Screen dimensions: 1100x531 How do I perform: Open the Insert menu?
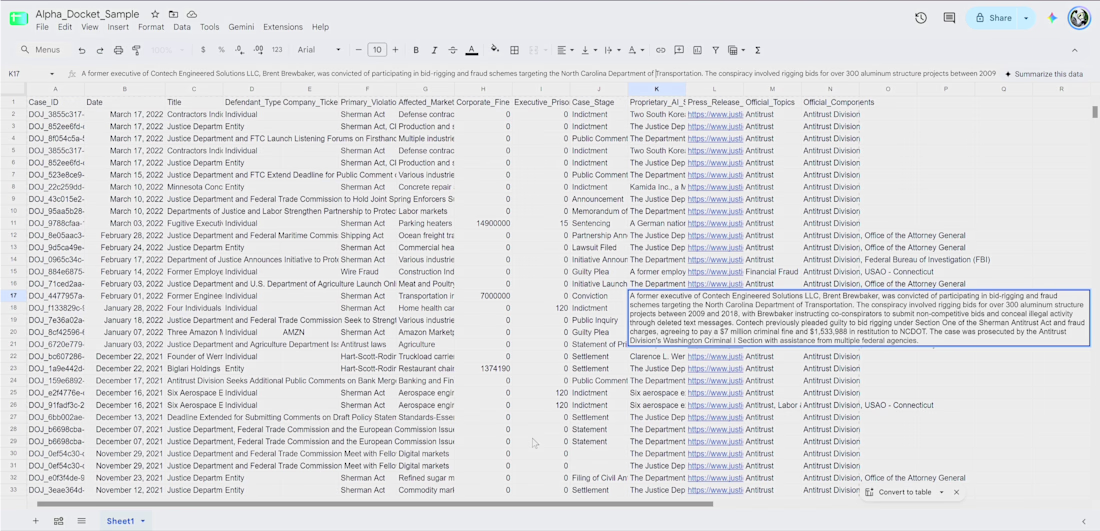pos(118,27)
